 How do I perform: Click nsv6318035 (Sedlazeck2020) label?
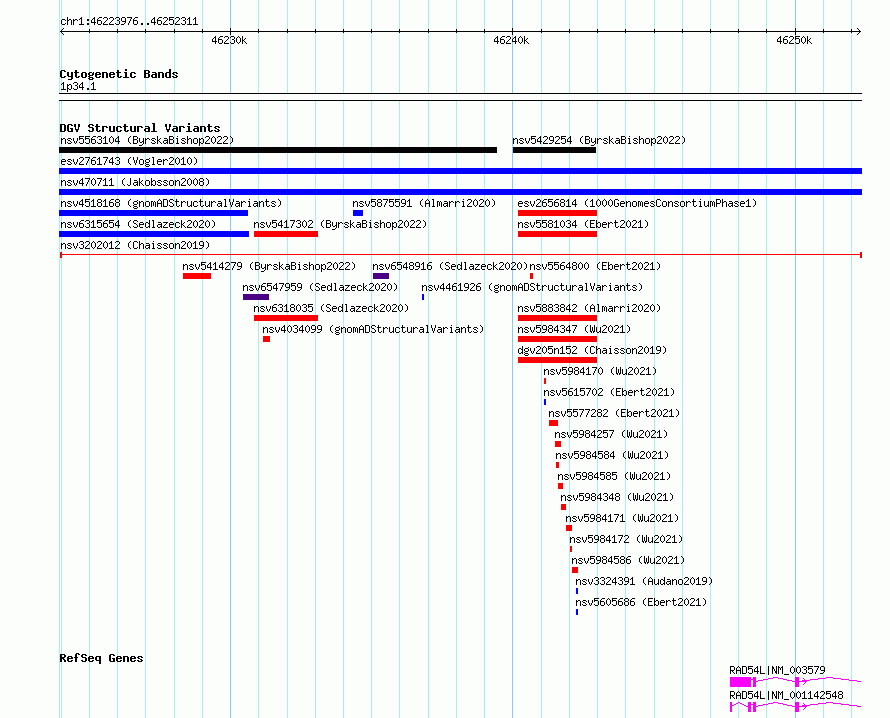[x=331, y=308]
